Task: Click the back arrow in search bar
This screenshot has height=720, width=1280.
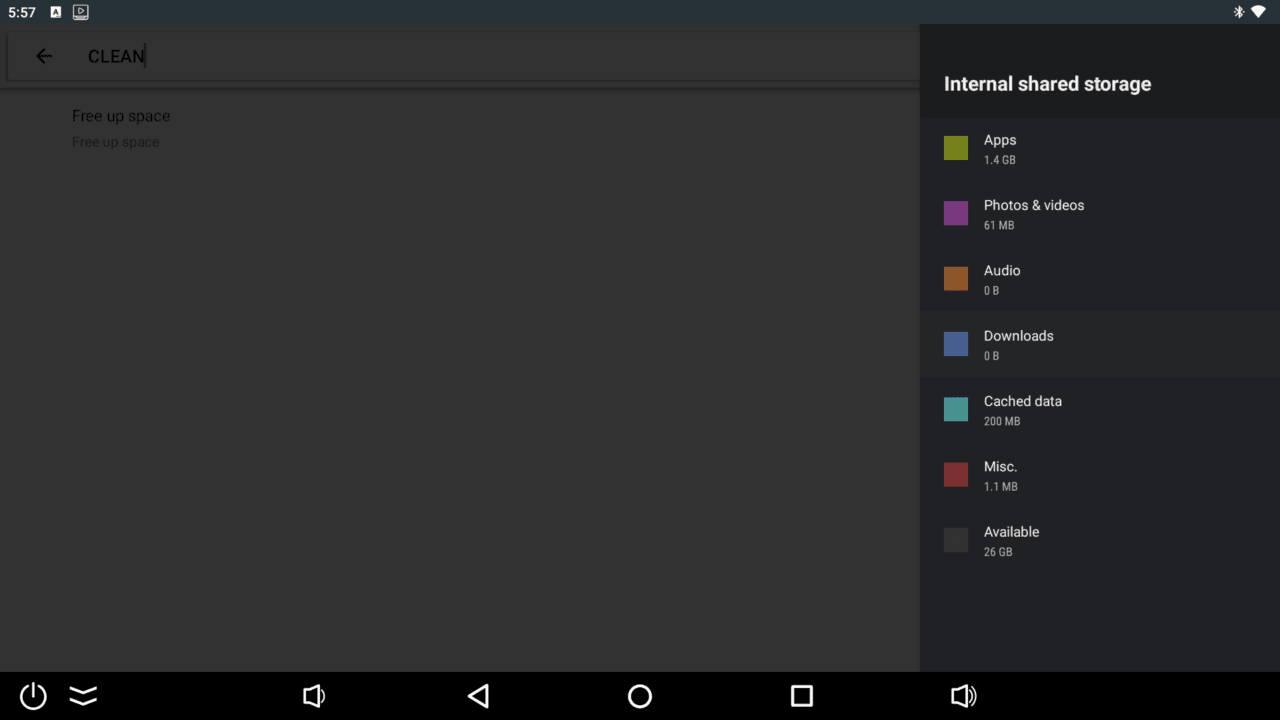Action: 44,56
